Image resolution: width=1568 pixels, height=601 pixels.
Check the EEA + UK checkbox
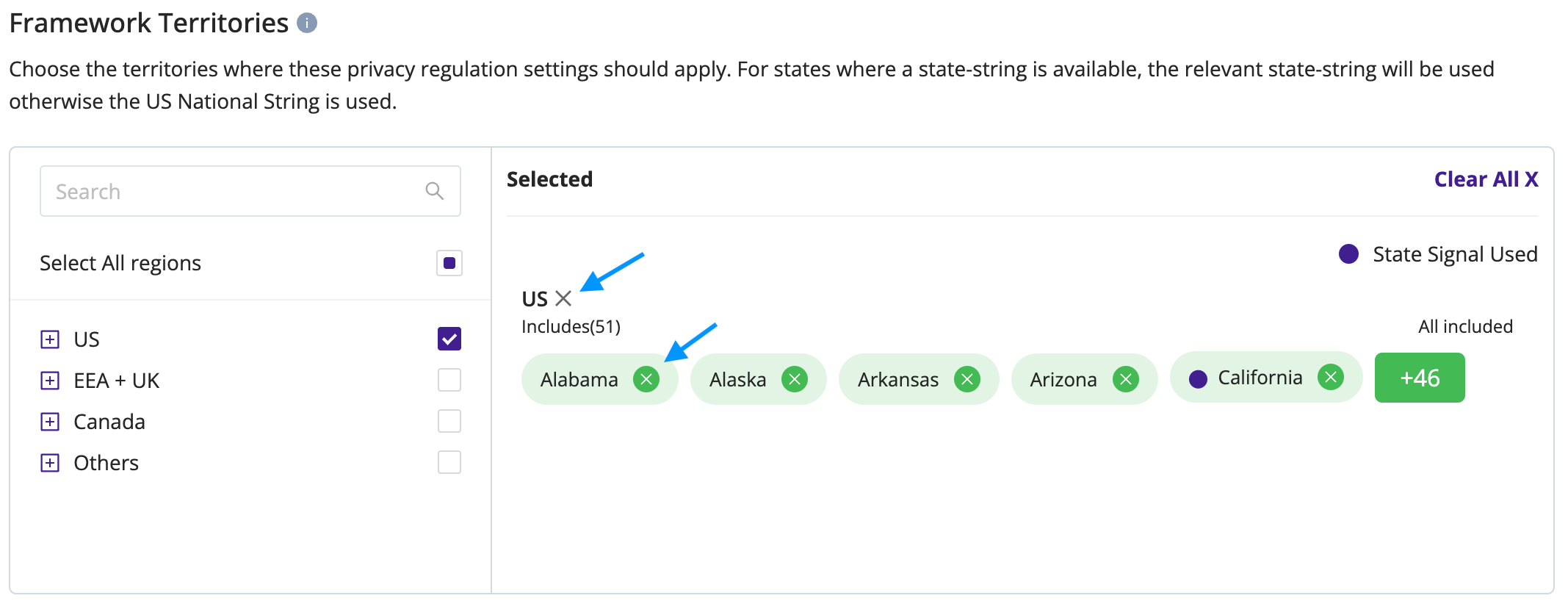[x=449, y=380]
